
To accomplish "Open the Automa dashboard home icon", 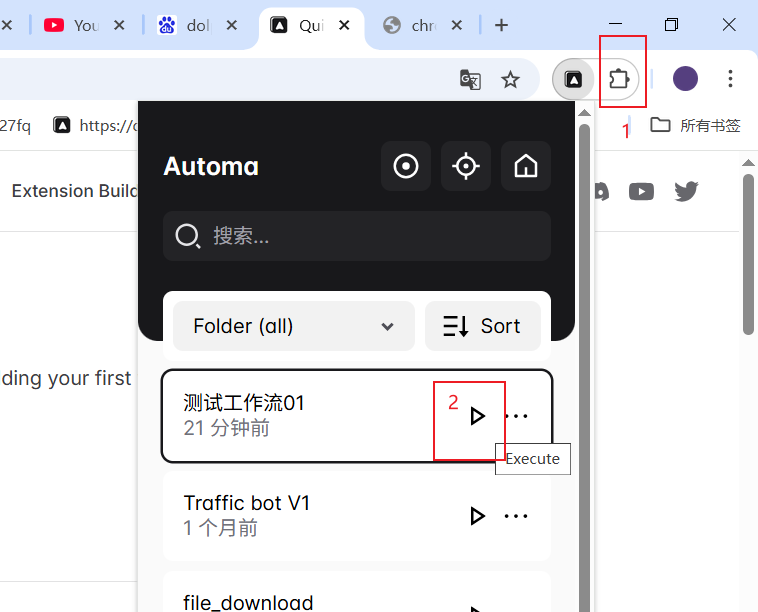I will (525, 166).
